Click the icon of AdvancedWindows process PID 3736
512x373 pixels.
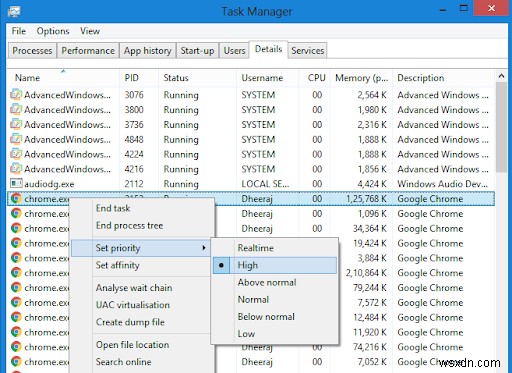tap(16, 125)
